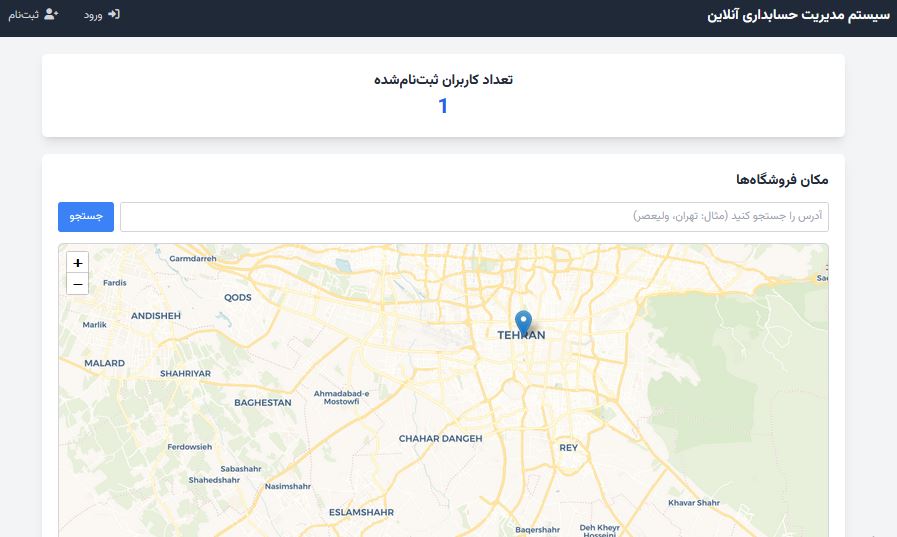Go to home via the سیستم مدیریت حسابداری آنلاین title
Viewport: 897px width, 537px height.
click(799, 15)
